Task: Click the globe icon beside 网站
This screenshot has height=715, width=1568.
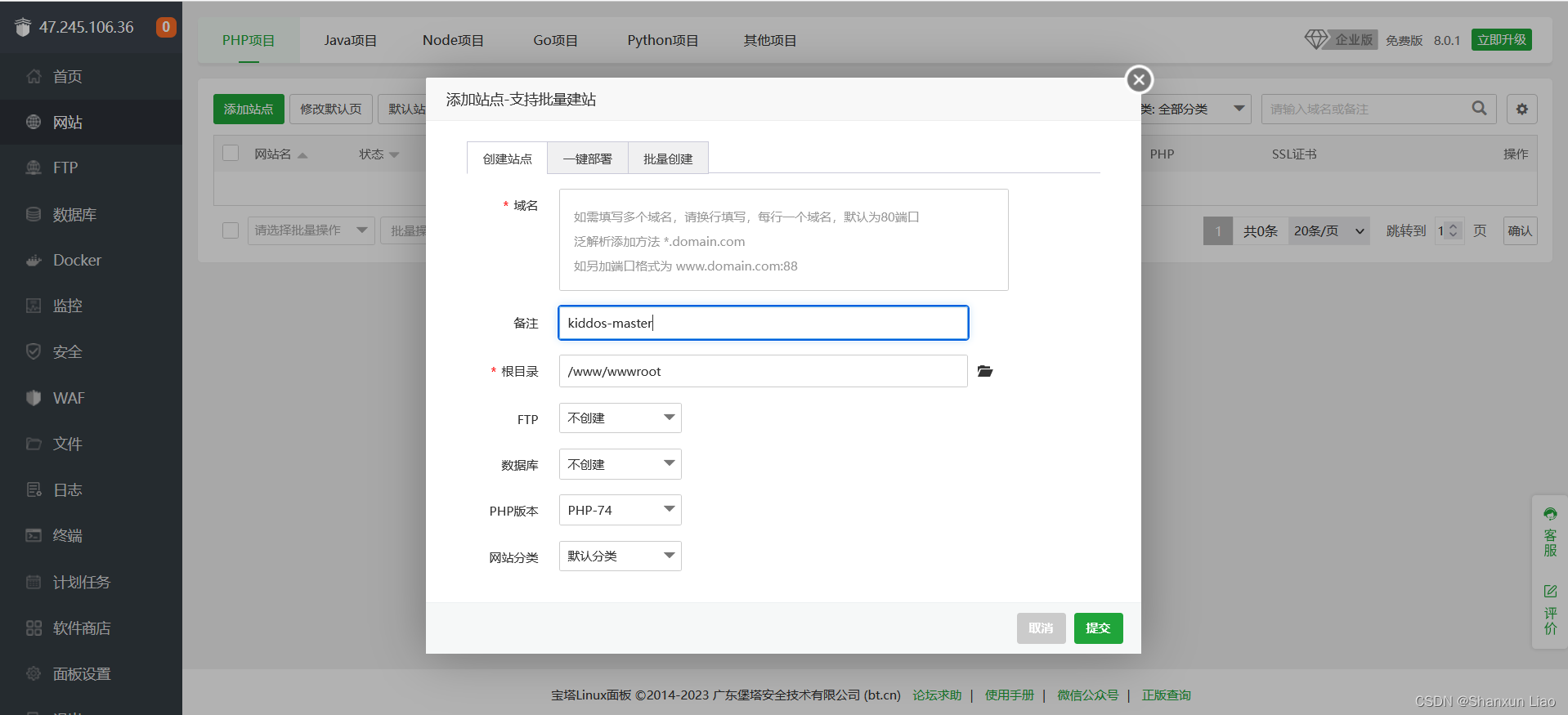Action: (34, 122)
